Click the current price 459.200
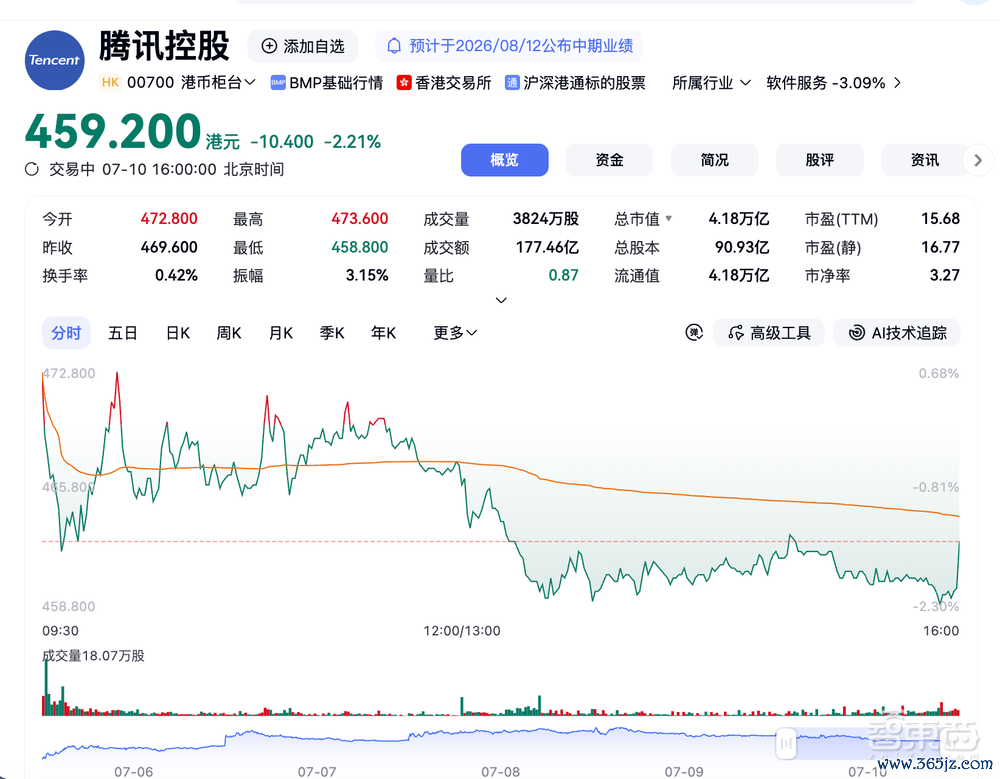Screen dimensions: 1000x779 [x=113, y=131]
